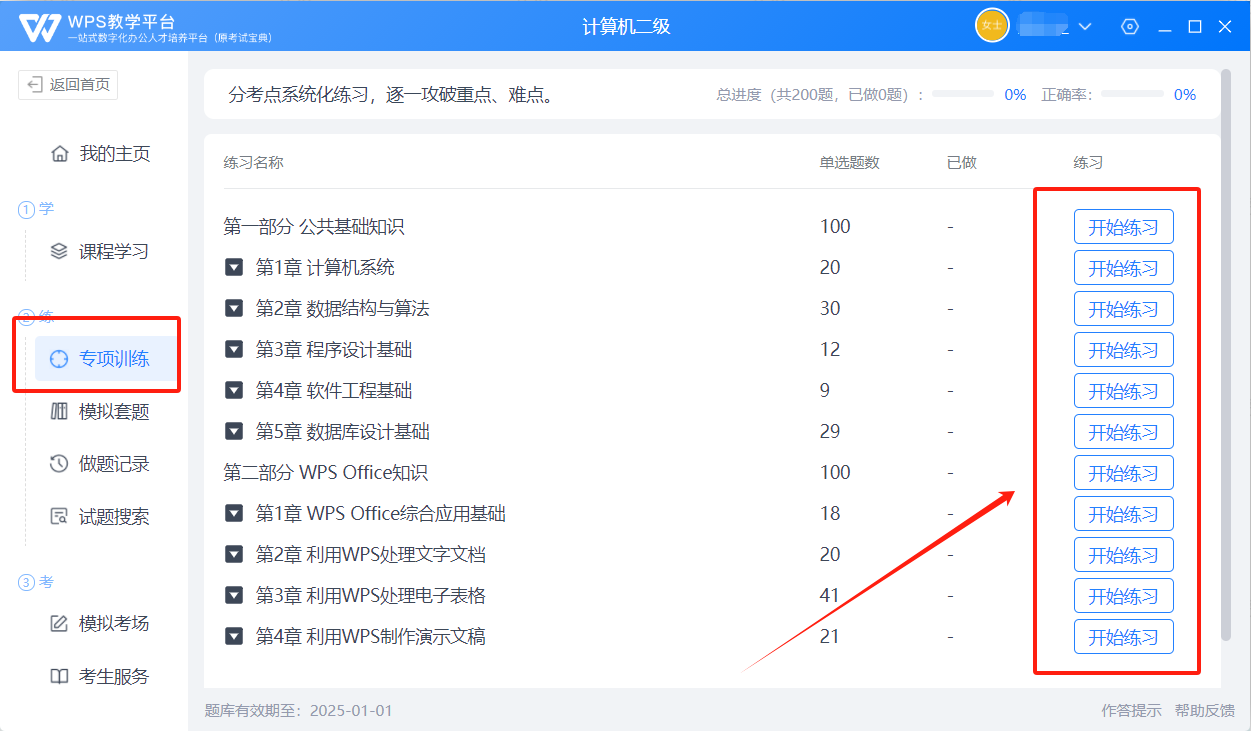Click the vertical scrollbar of practice list
This screenshot has width=1251, height=731.
click(x=1227, y=350)
